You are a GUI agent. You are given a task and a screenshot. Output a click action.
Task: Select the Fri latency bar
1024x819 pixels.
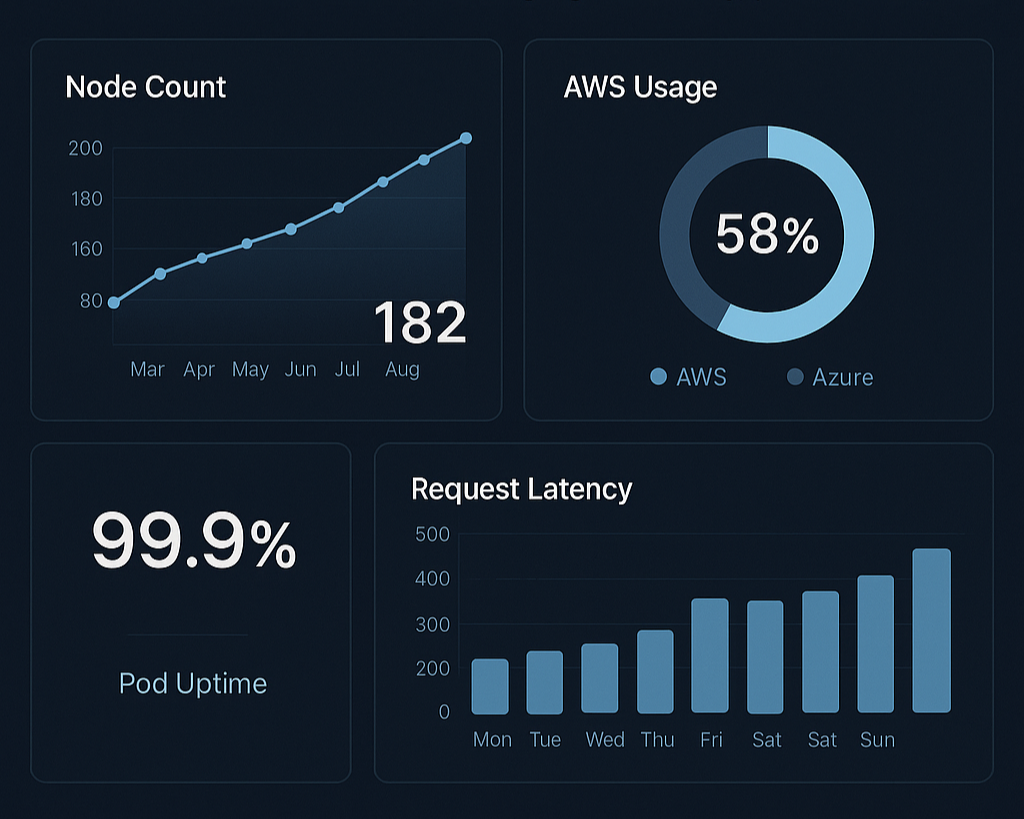click(710, 656)
